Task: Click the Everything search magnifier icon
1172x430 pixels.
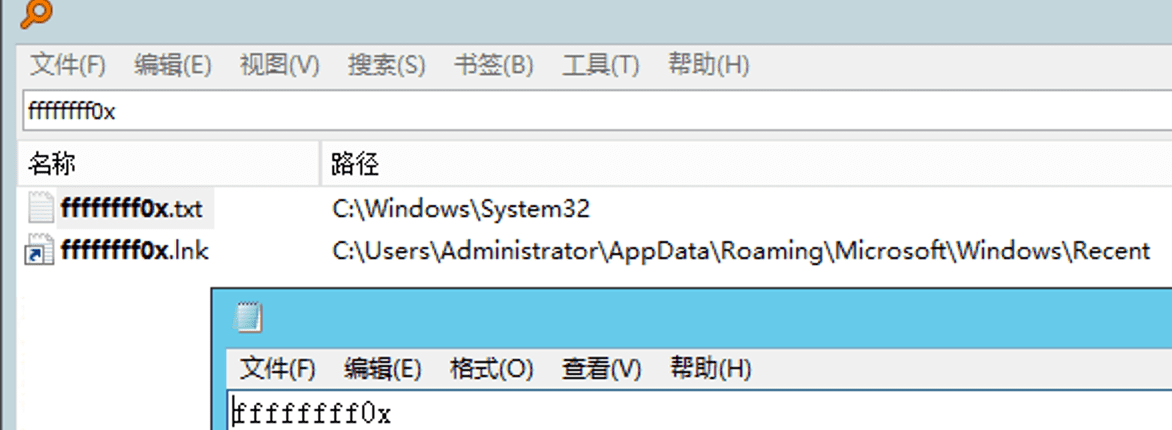Action: point(35,13)
